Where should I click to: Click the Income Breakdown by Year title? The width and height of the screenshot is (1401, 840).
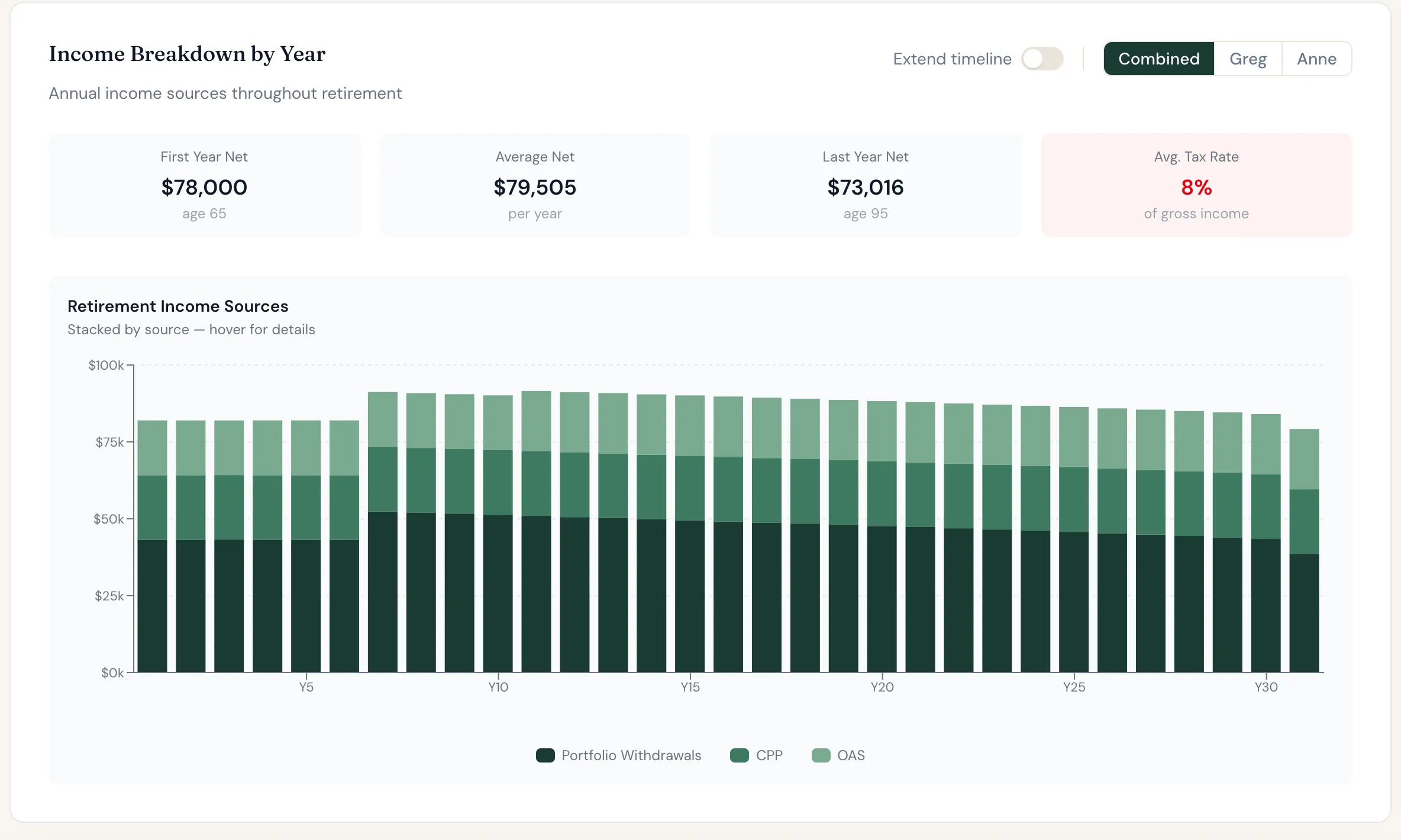point(187,54)
